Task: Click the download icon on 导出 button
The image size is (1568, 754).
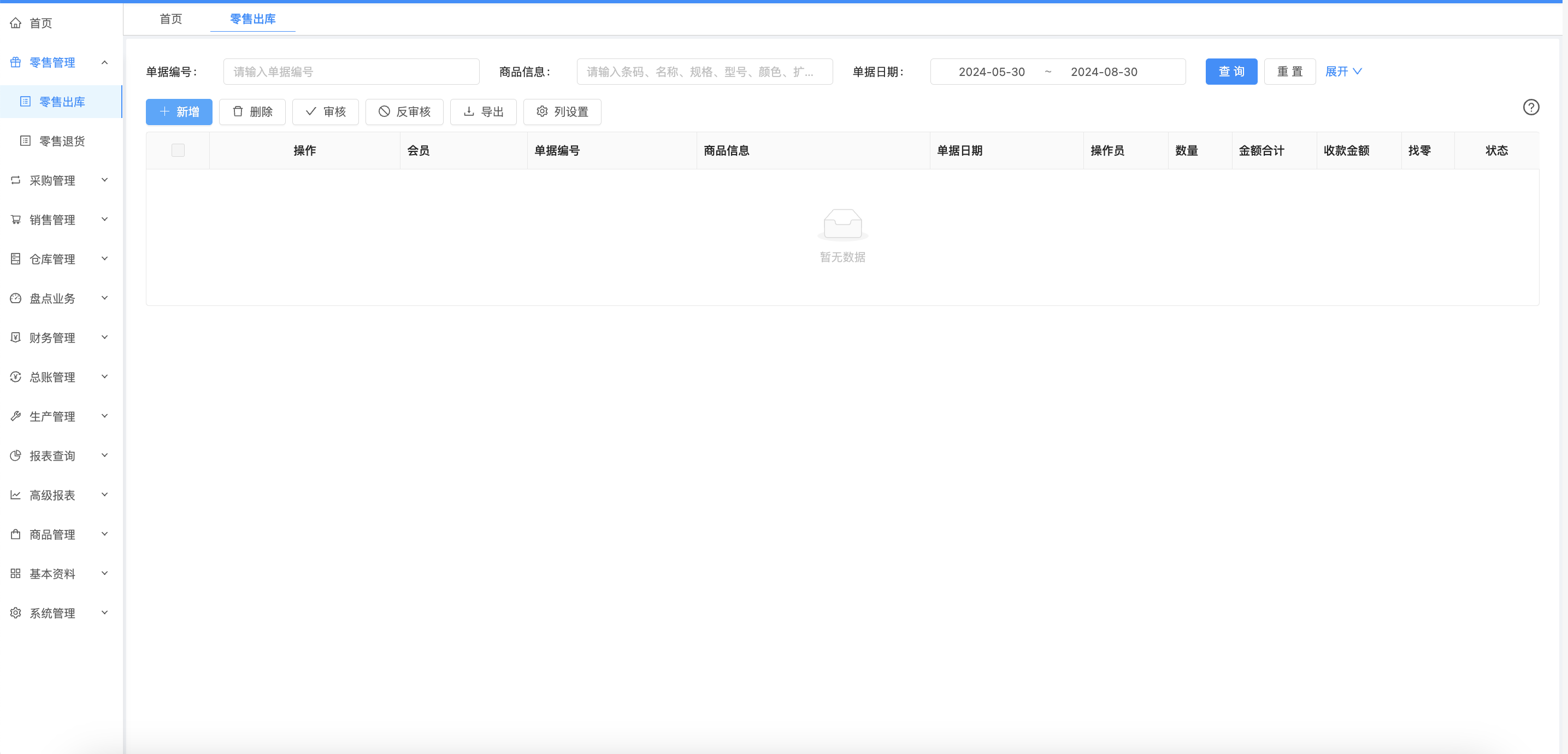Action: click(469, 111)
